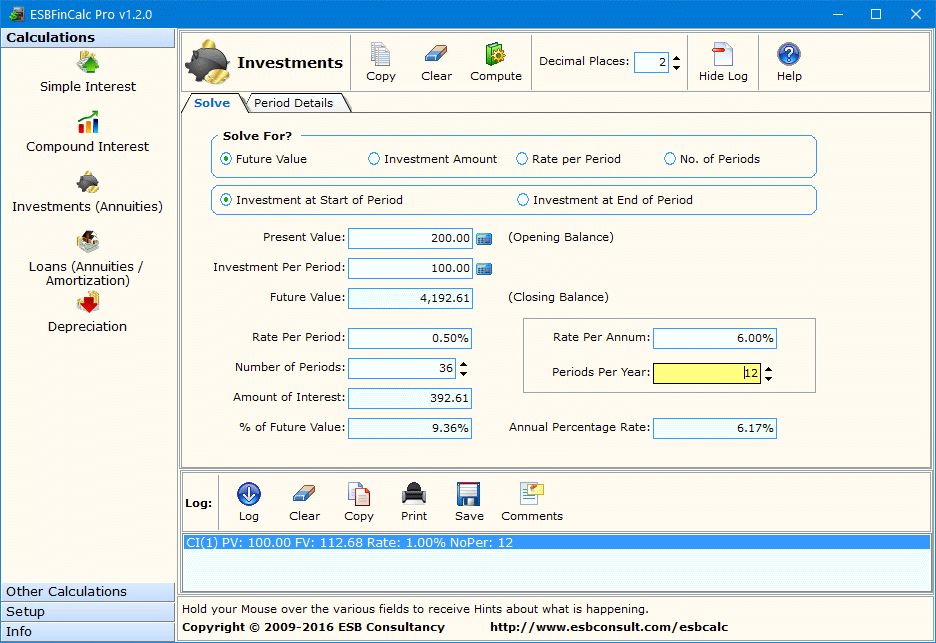Add current result to the Log
This screenshot has height=643, width=936.
coord(248,502)
